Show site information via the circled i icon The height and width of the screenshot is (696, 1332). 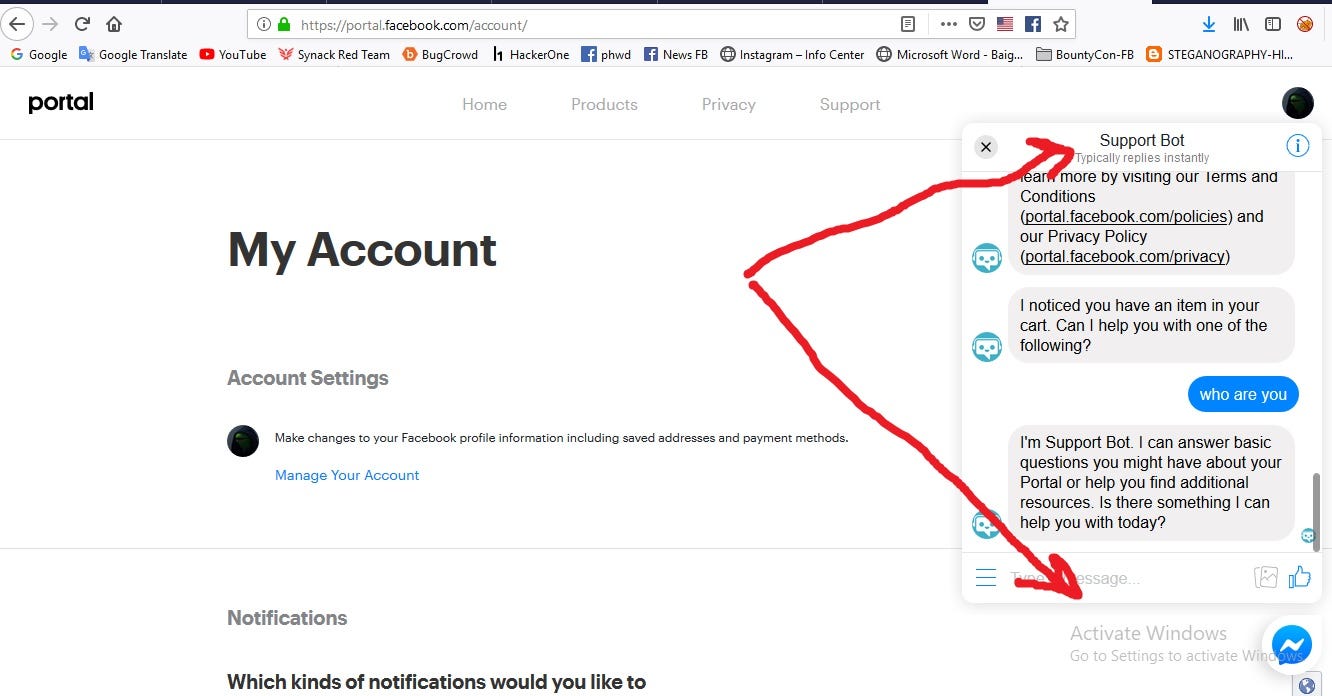coord(264,24)
